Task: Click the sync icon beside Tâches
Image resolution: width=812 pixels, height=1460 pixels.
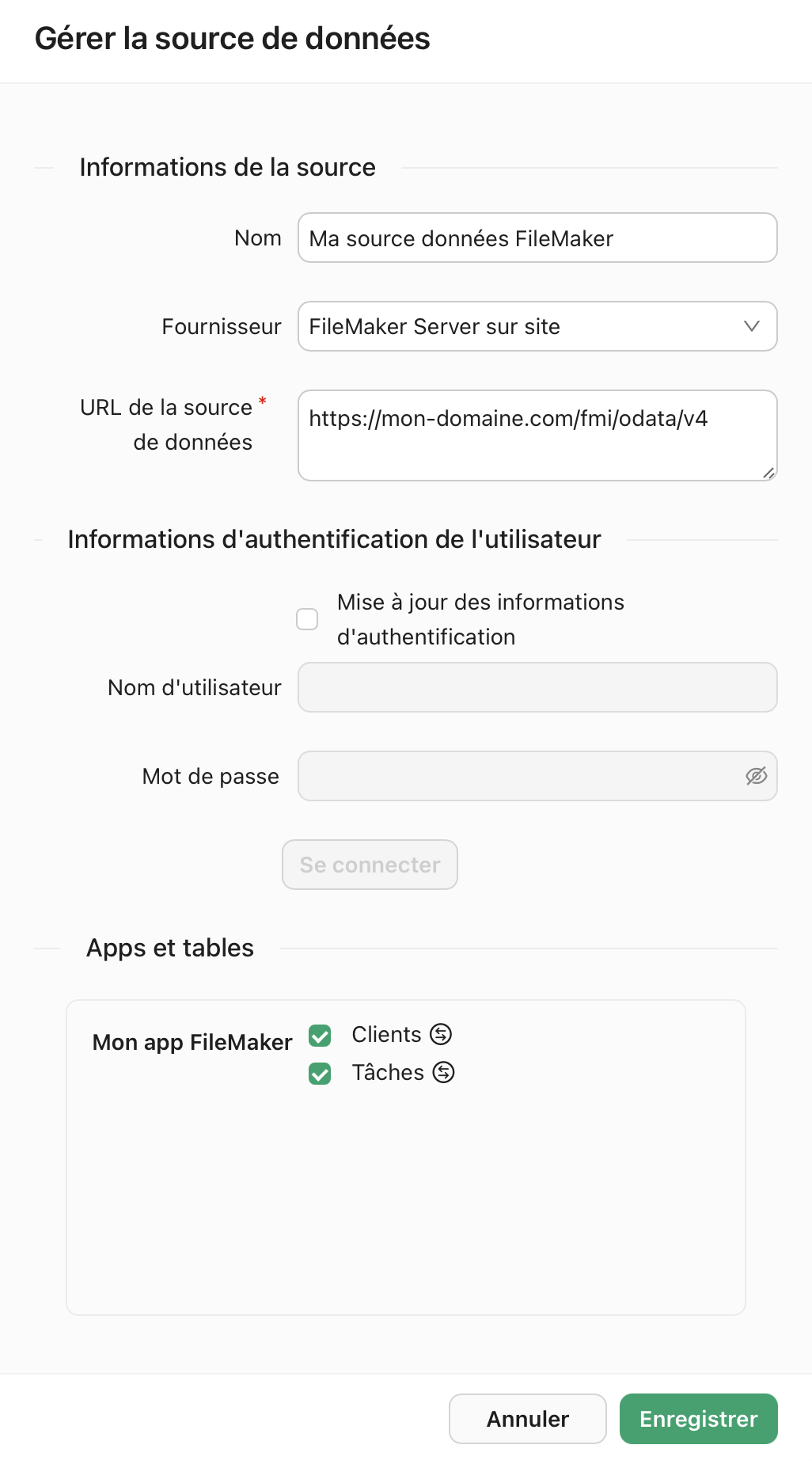Action: (444, 1072)
